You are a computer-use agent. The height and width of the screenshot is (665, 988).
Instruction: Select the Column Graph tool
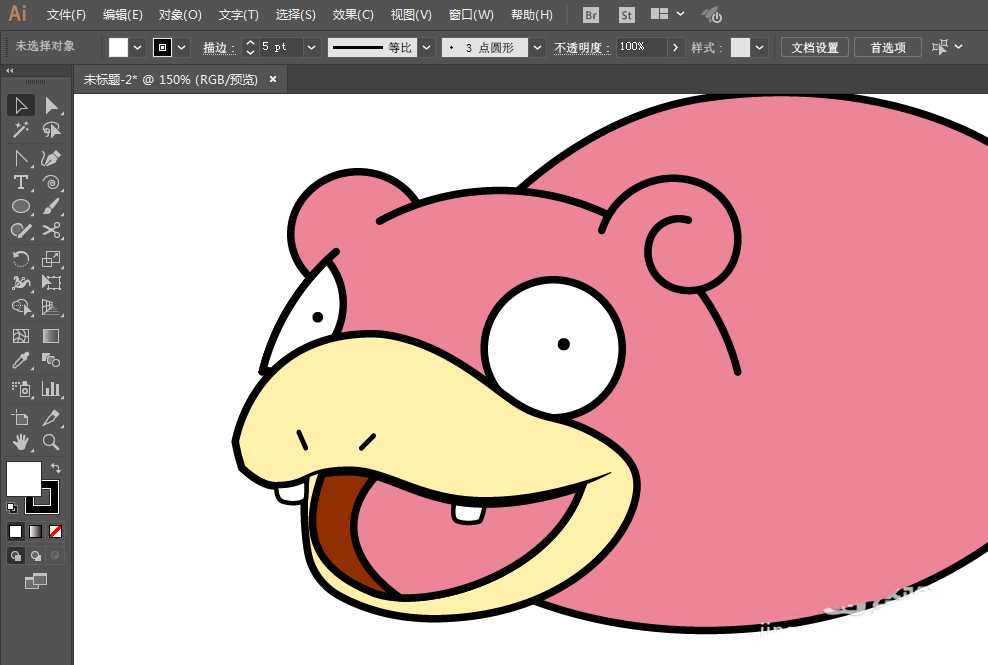[x=51, y=388]
